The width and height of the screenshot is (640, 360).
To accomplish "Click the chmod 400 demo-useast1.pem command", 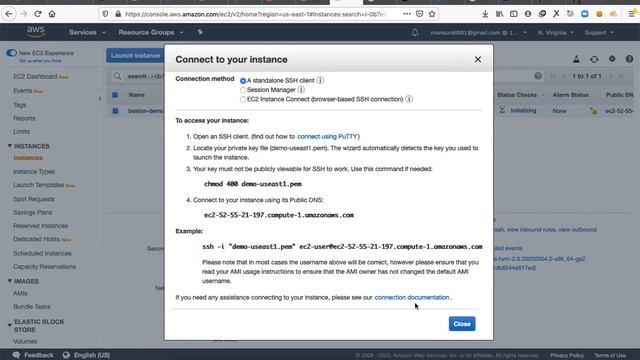I will 253,184.
